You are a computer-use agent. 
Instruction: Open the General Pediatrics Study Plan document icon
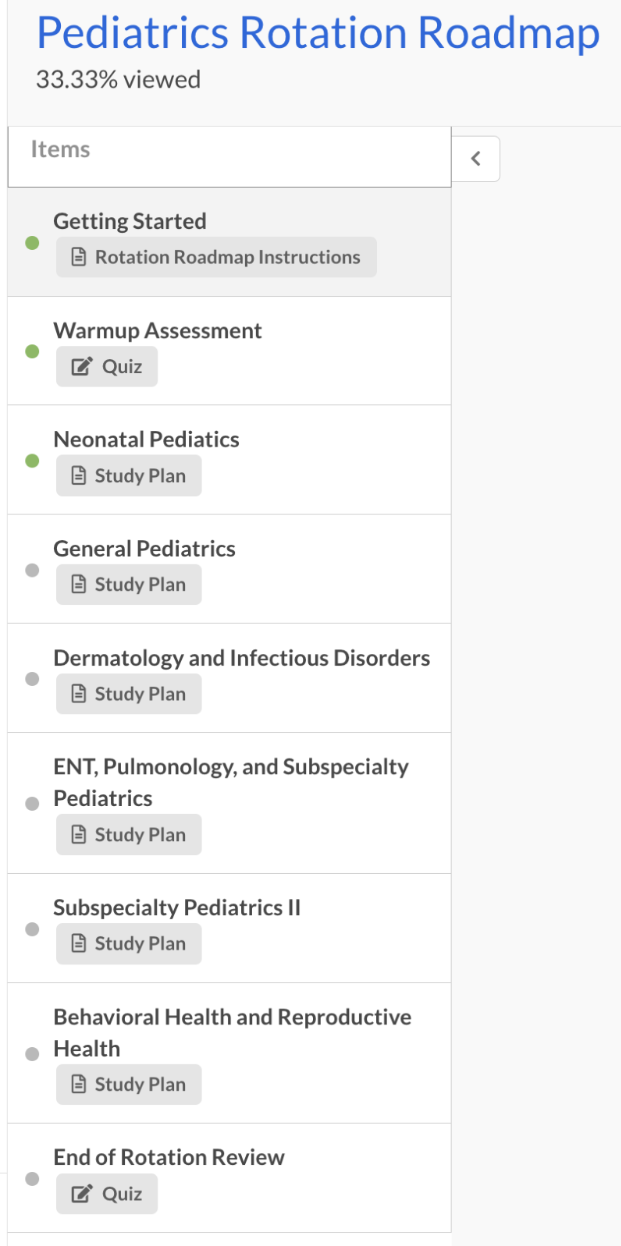[x=79, y=584]
